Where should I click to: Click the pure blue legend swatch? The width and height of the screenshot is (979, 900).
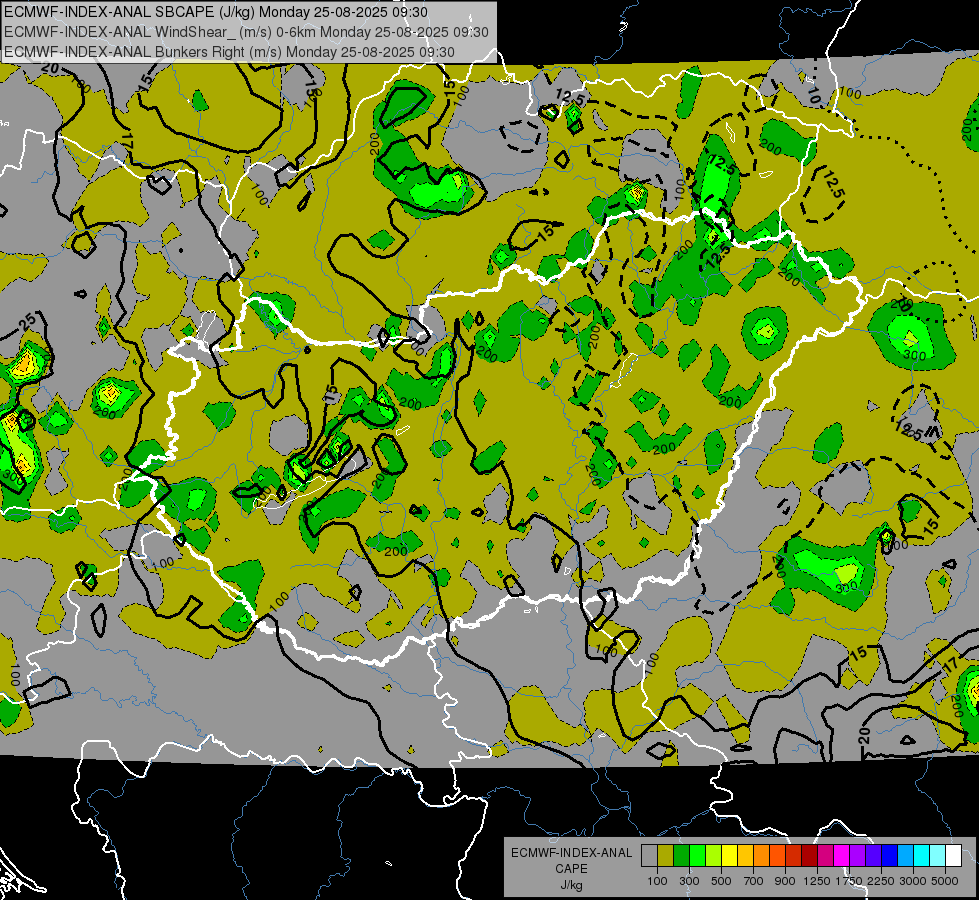[890, 856]
